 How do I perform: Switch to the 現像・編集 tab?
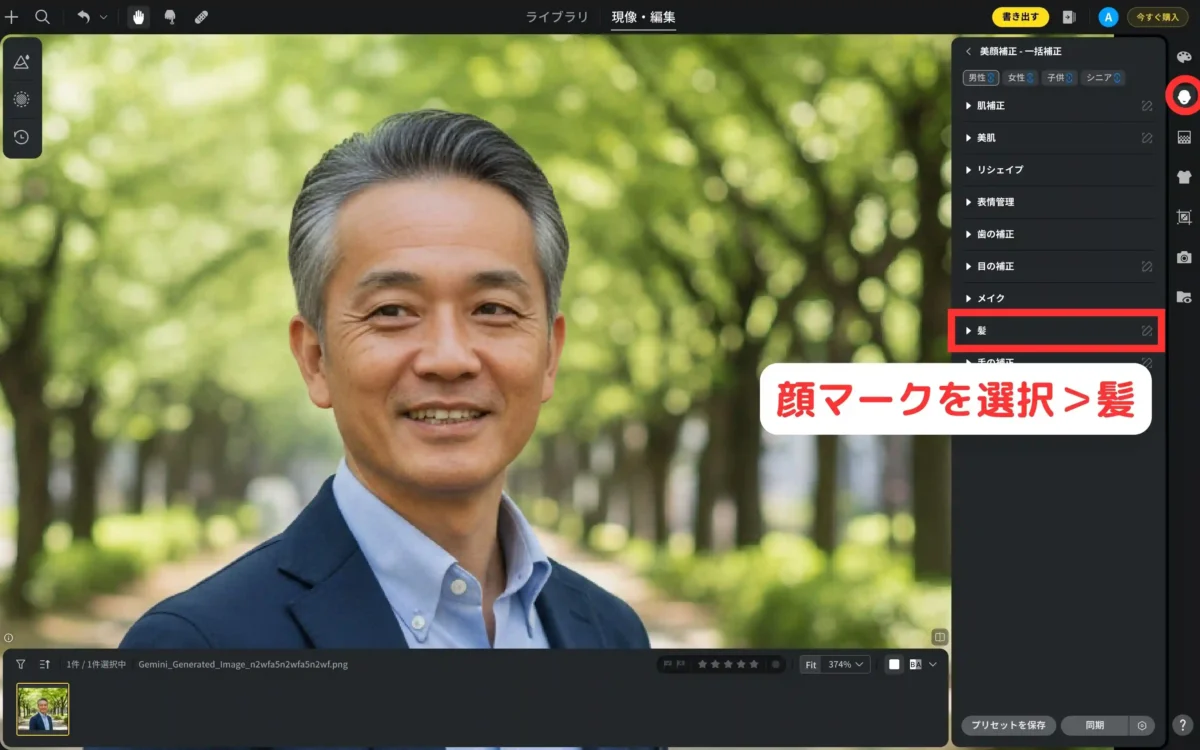(643, 17)
